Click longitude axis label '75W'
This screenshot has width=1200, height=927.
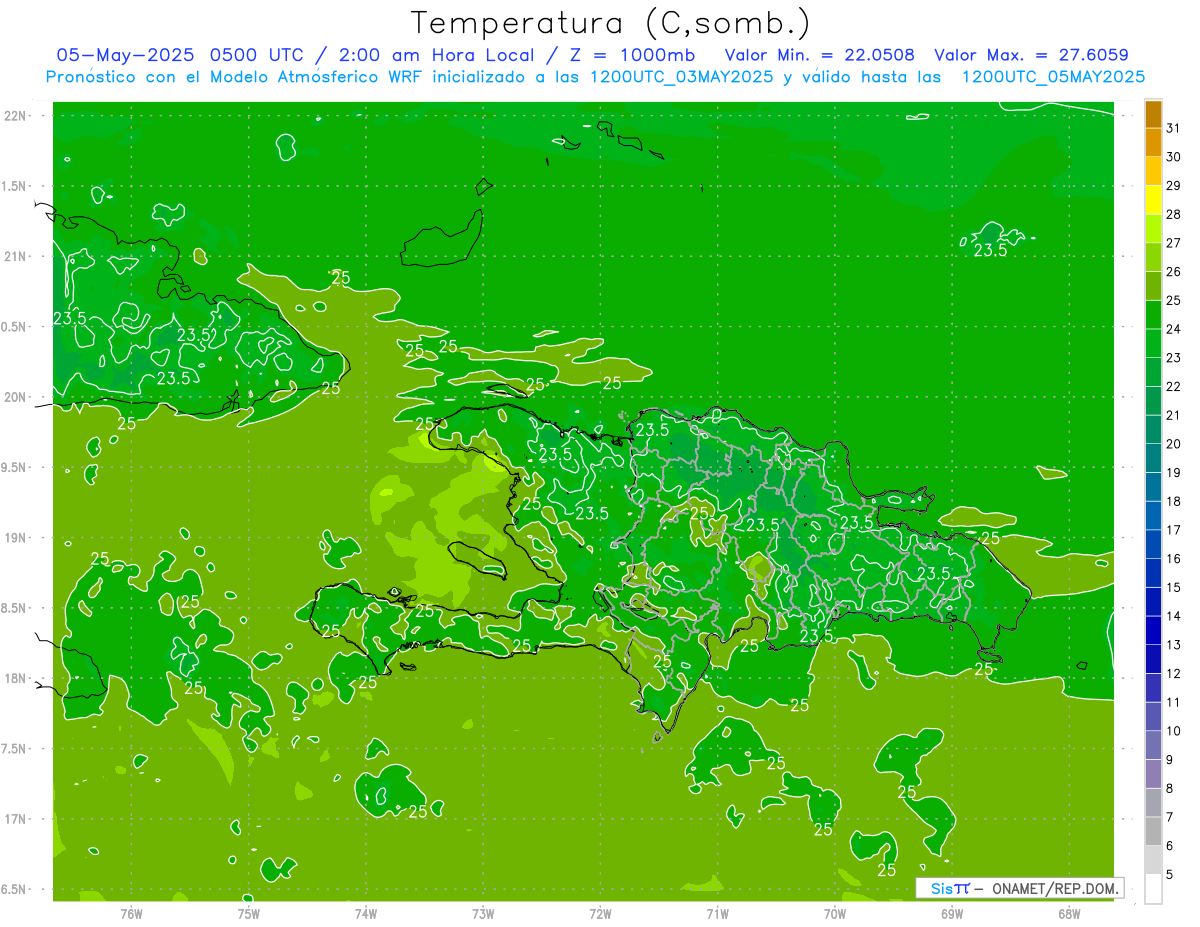[x=249, y=914]
